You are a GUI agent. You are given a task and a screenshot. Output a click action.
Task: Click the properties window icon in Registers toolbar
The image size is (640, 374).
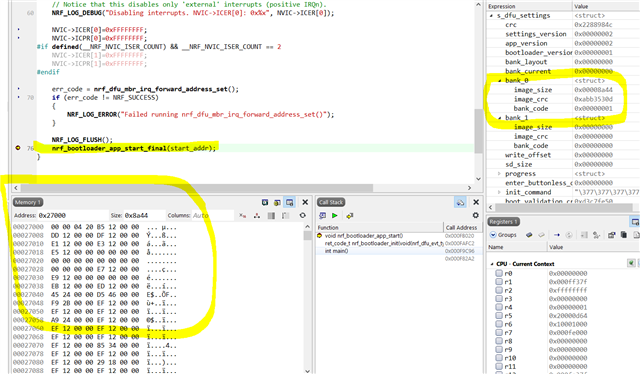[611, 235]
